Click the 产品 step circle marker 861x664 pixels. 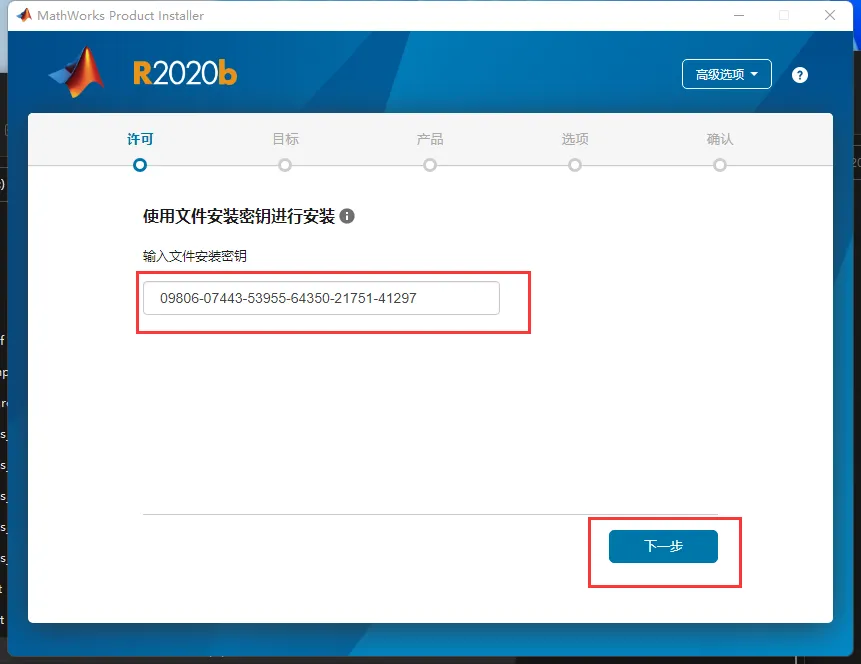click(430, 165)
